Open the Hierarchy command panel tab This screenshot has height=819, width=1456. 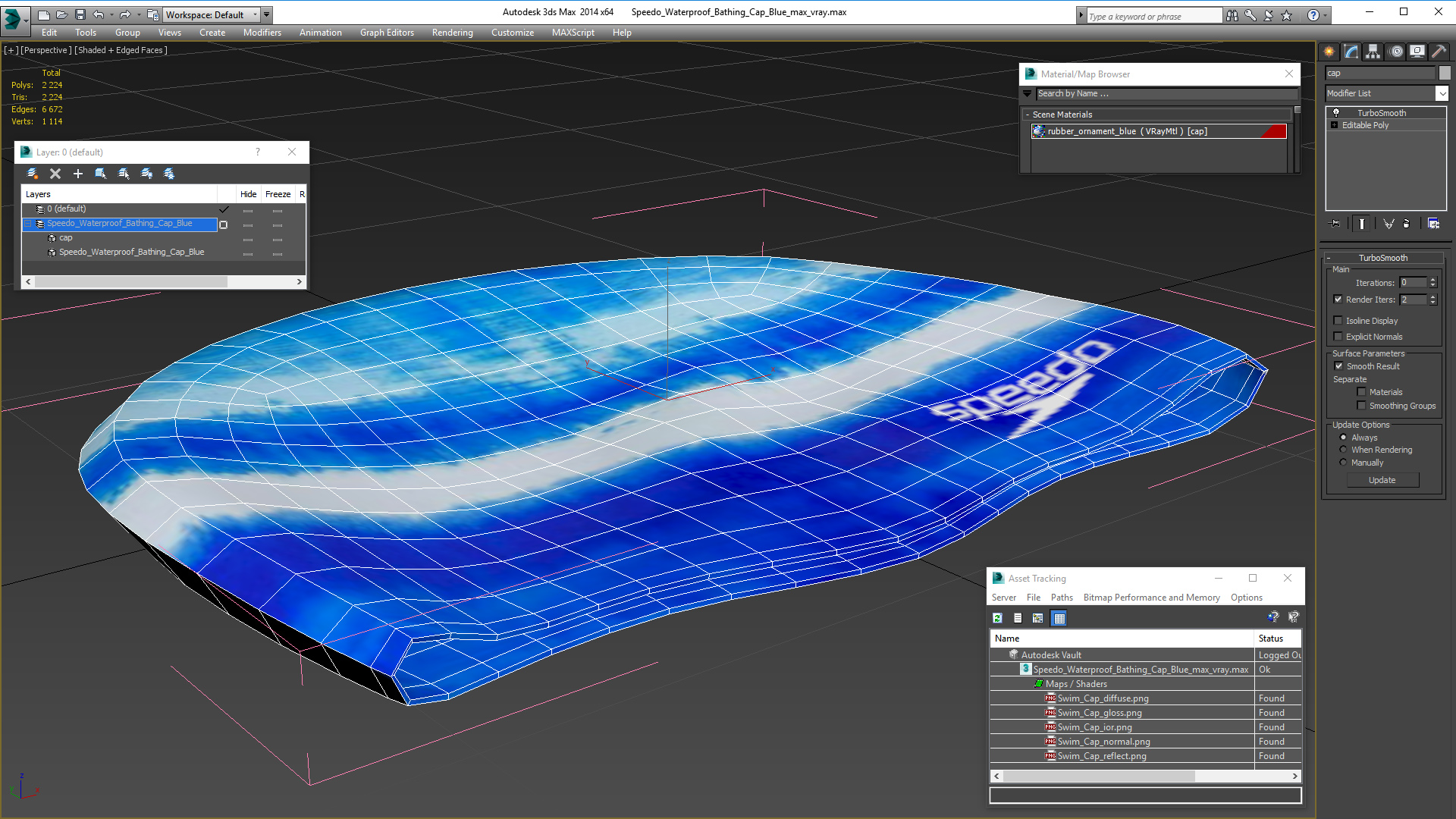click(1373, 52)
